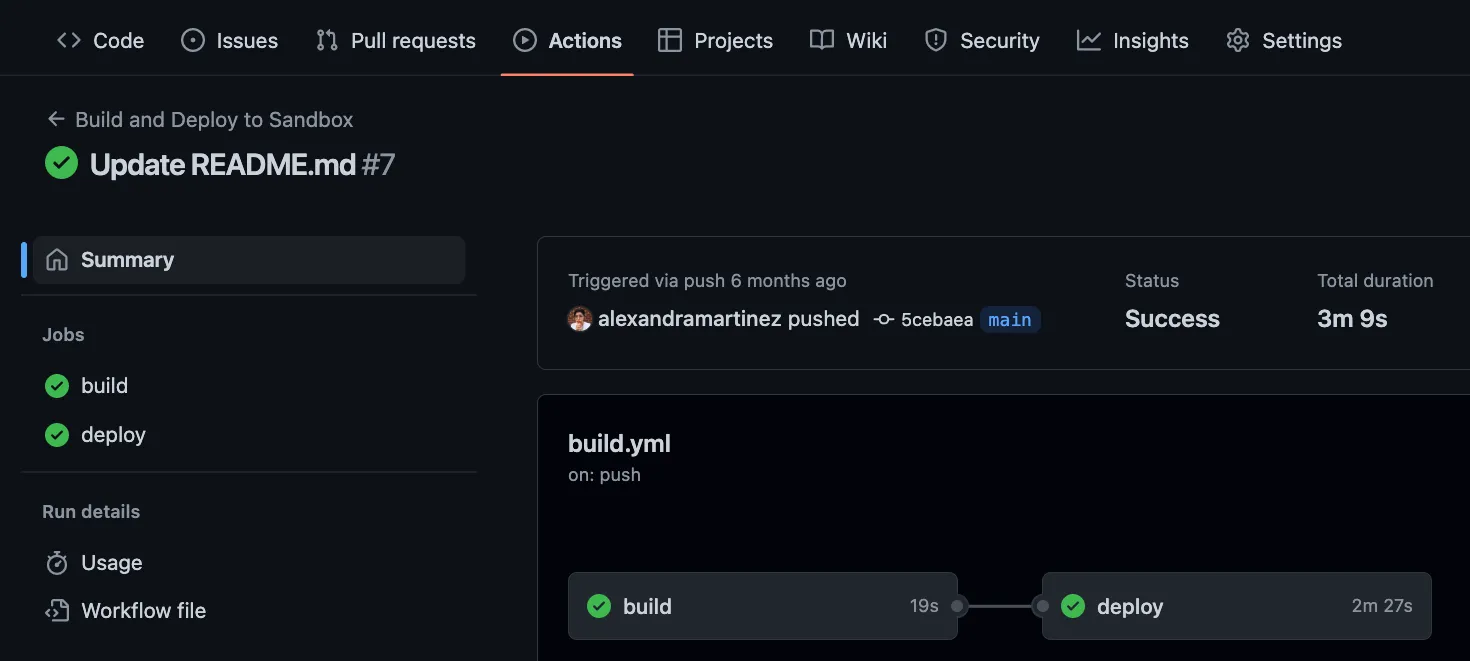Click the Projects table icon
Screen dimensions: 1470x661
pos(670,41)
